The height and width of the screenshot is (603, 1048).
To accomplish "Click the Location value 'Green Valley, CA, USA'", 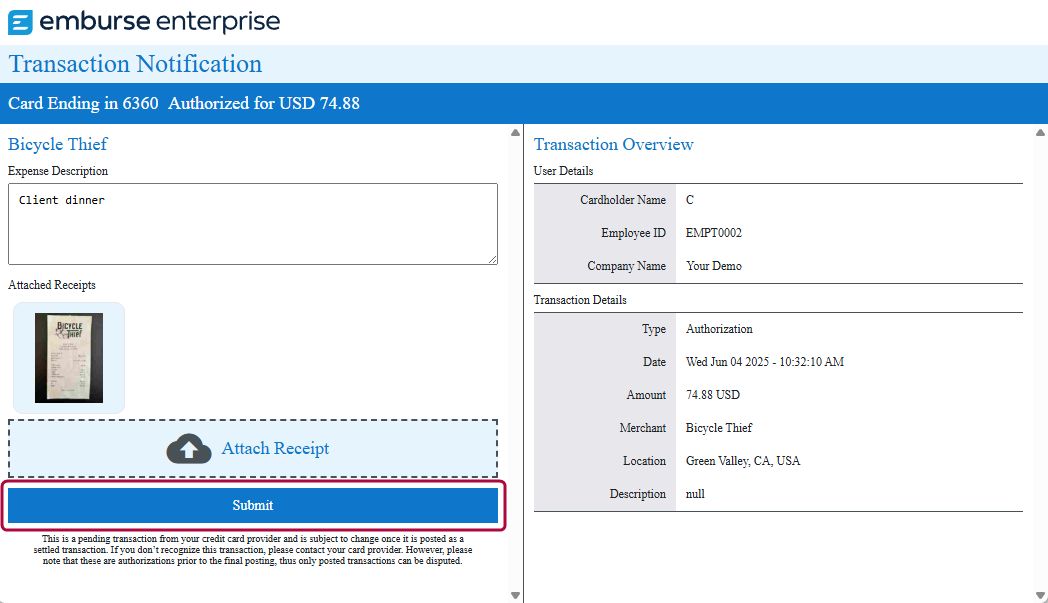I will pos(743,461).
